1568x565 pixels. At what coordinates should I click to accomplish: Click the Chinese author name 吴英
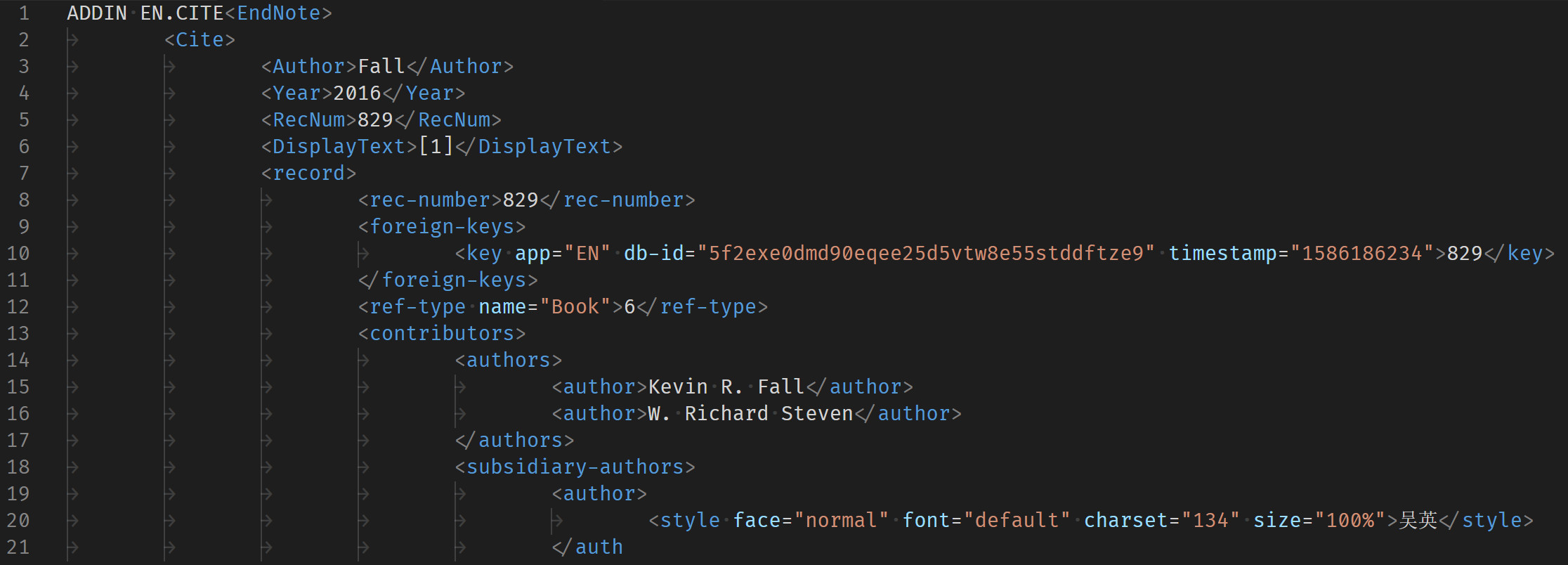[x=1418, y=520]
